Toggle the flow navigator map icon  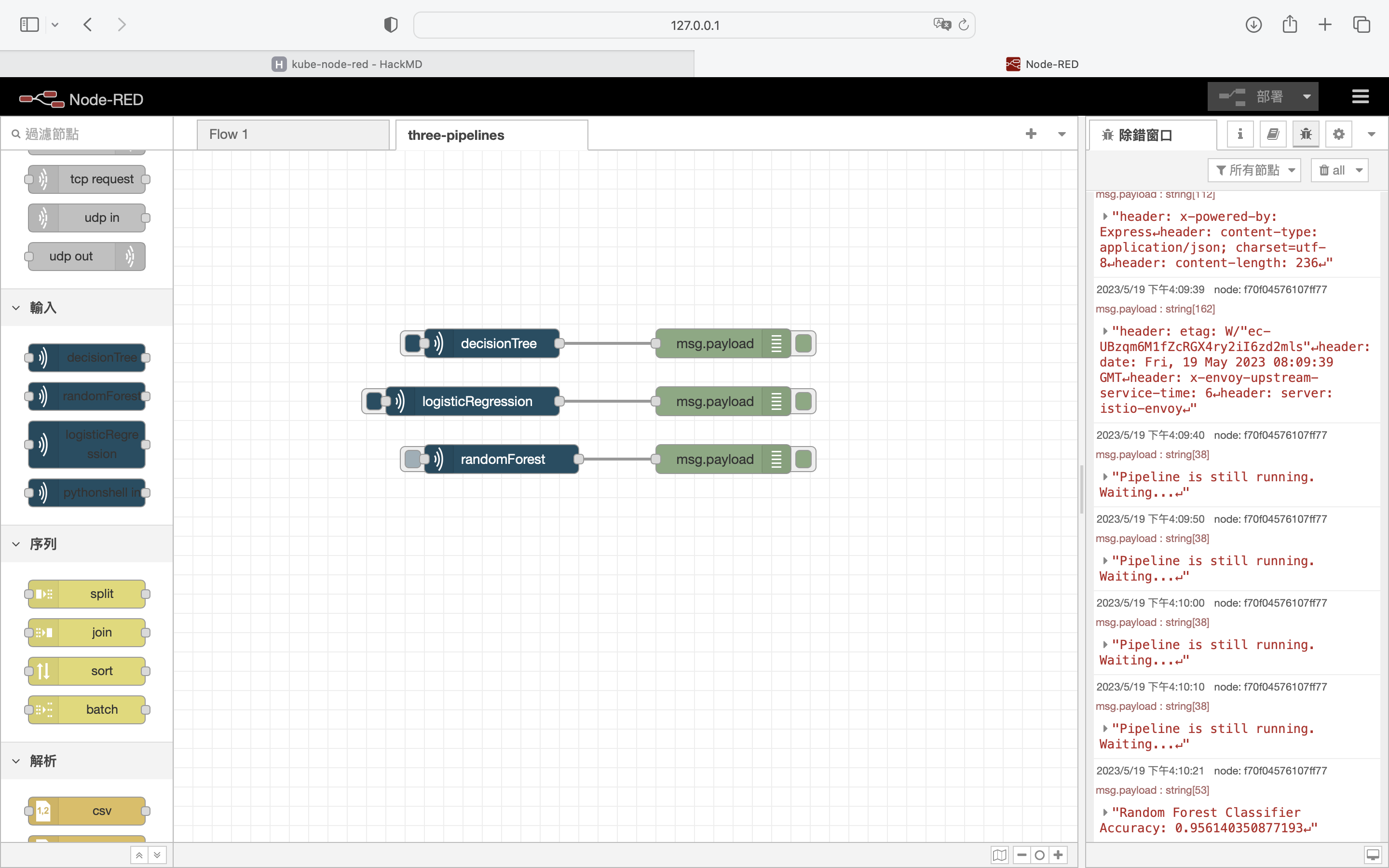pos(999,855)
